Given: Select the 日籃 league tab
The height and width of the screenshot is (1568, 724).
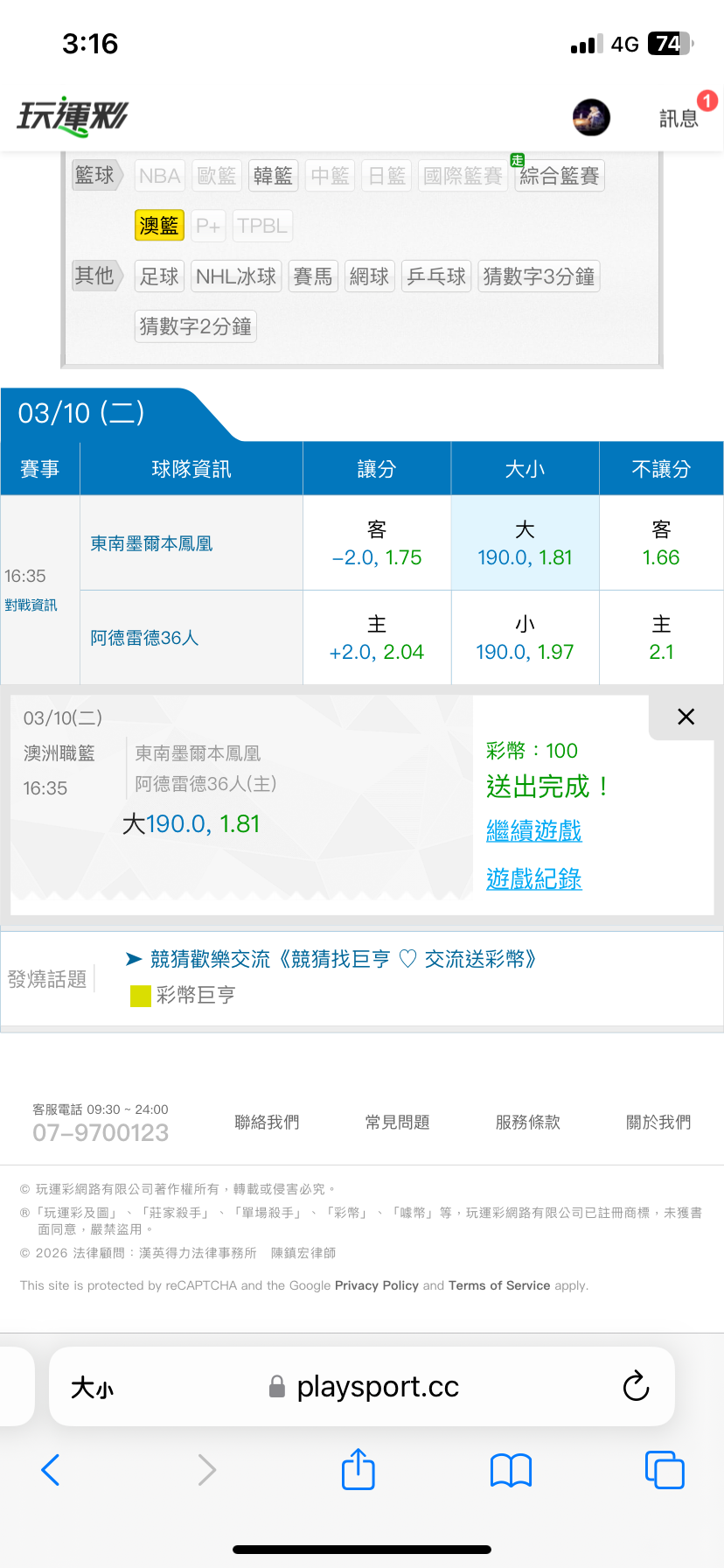Looking at the screenshot, I should (386, 176).
